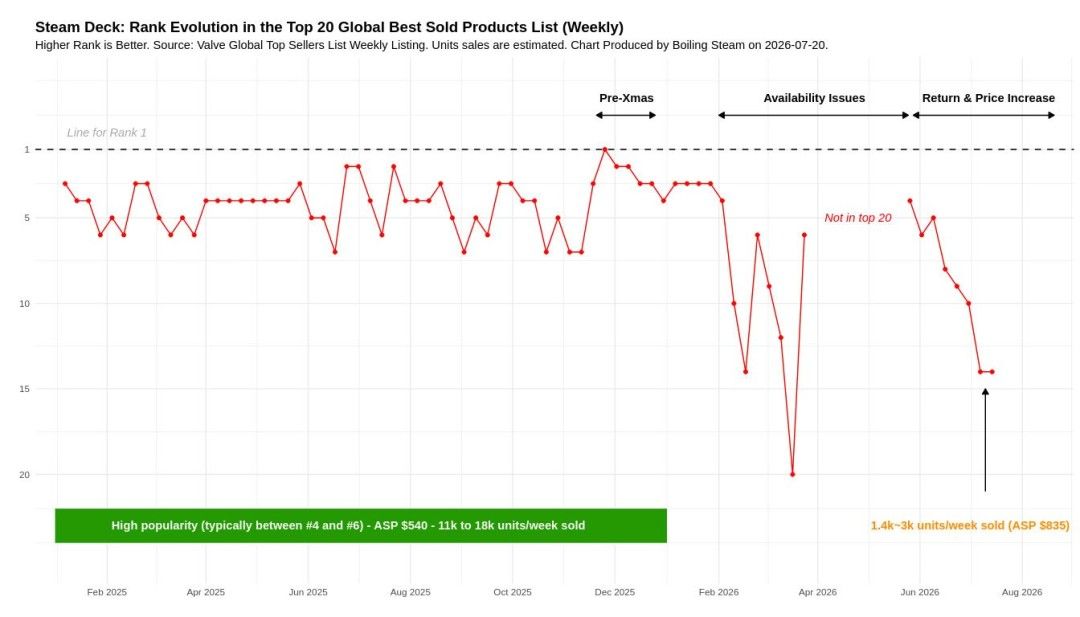The width and height of the screenshot is (1080, 617).
Task: Click the Apr 2026 x-axis label
Action: [x=818, y=592]
